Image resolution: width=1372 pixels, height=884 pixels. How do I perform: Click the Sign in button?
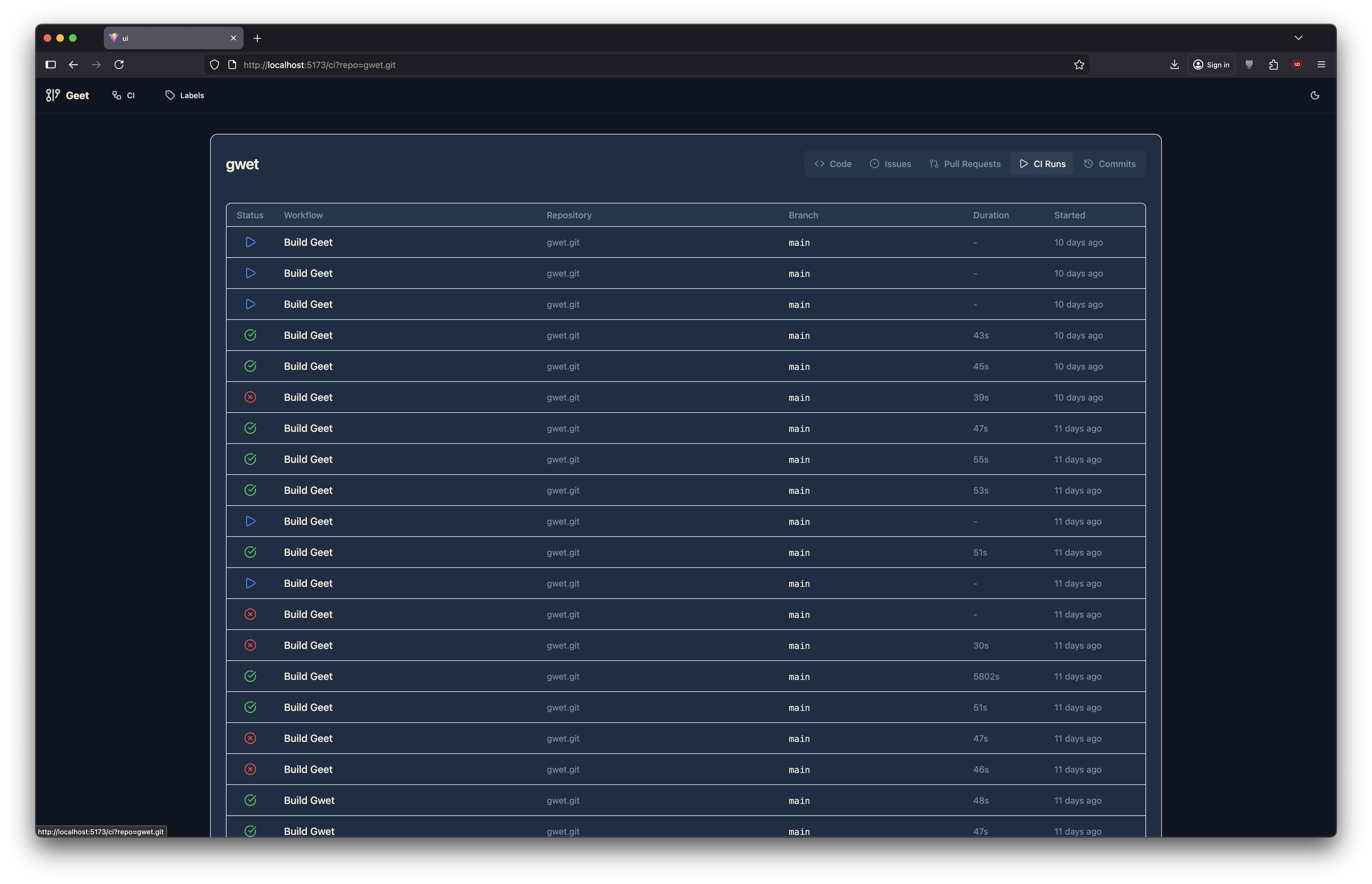[x=1211, y=65]
